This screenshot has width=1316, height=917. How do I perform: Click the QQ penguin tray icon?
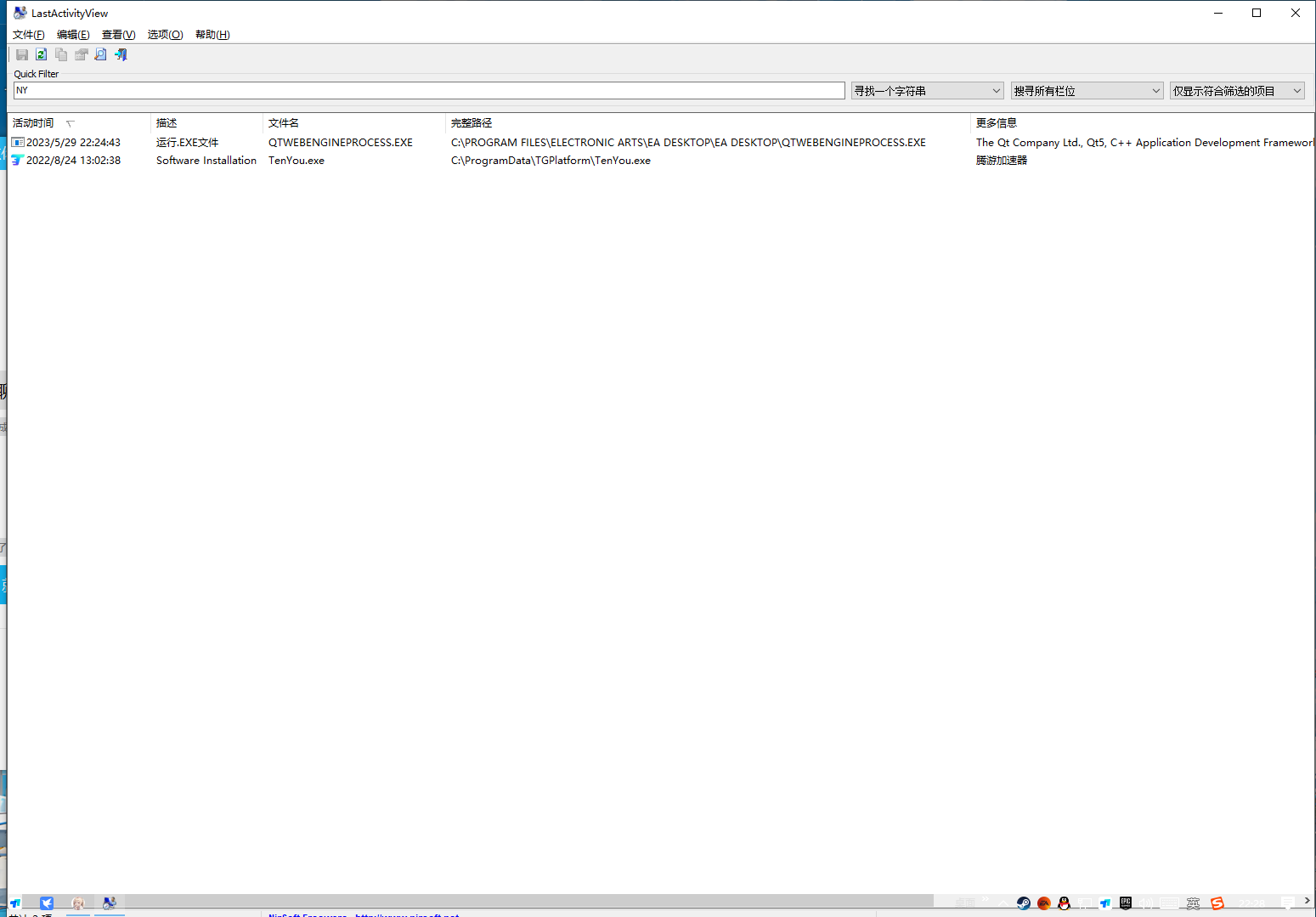(x=1064, y=903)
